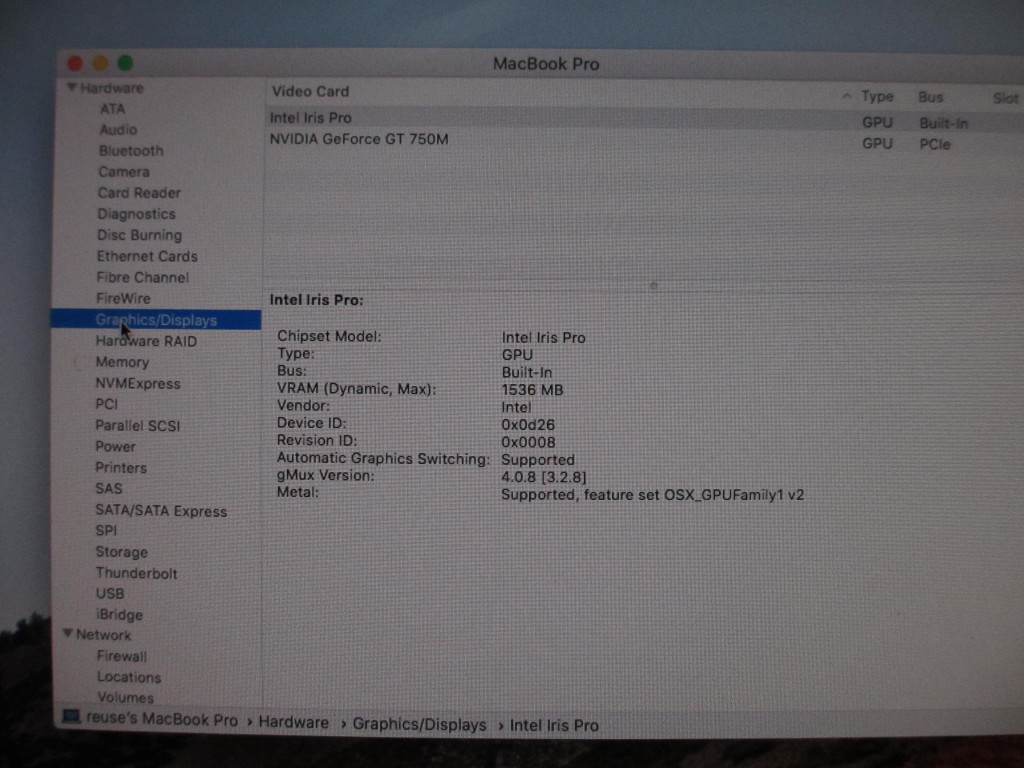
Task: Select SATA/SATA Express entry
Action: point(161,511)
